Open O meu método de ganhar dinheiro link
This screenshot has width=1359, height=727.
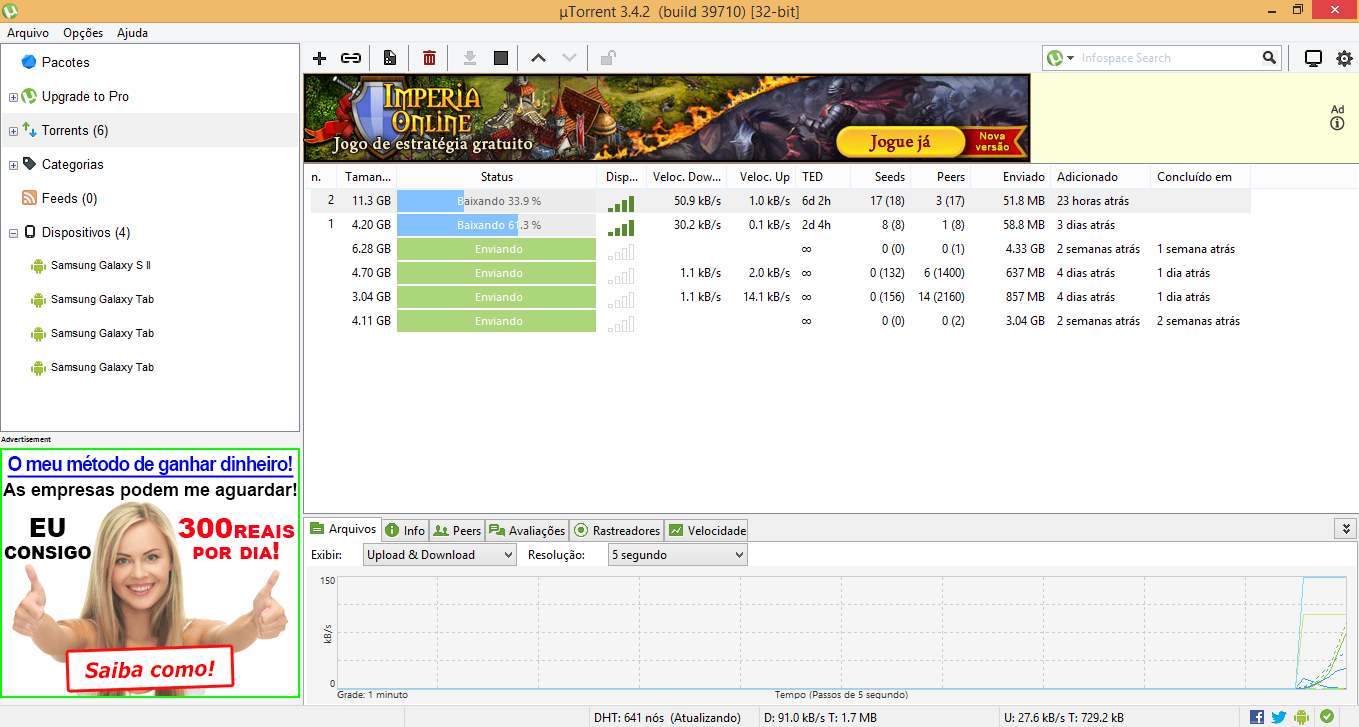[x=150, y=464]
